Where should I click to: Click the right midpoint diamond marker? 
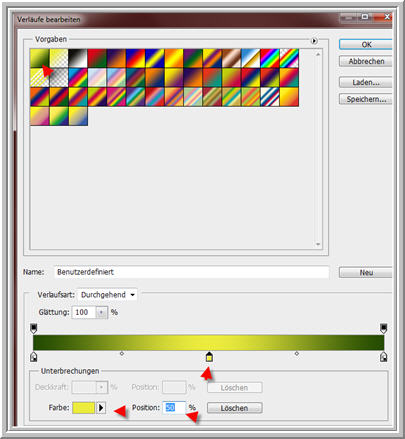pos(297,353)
